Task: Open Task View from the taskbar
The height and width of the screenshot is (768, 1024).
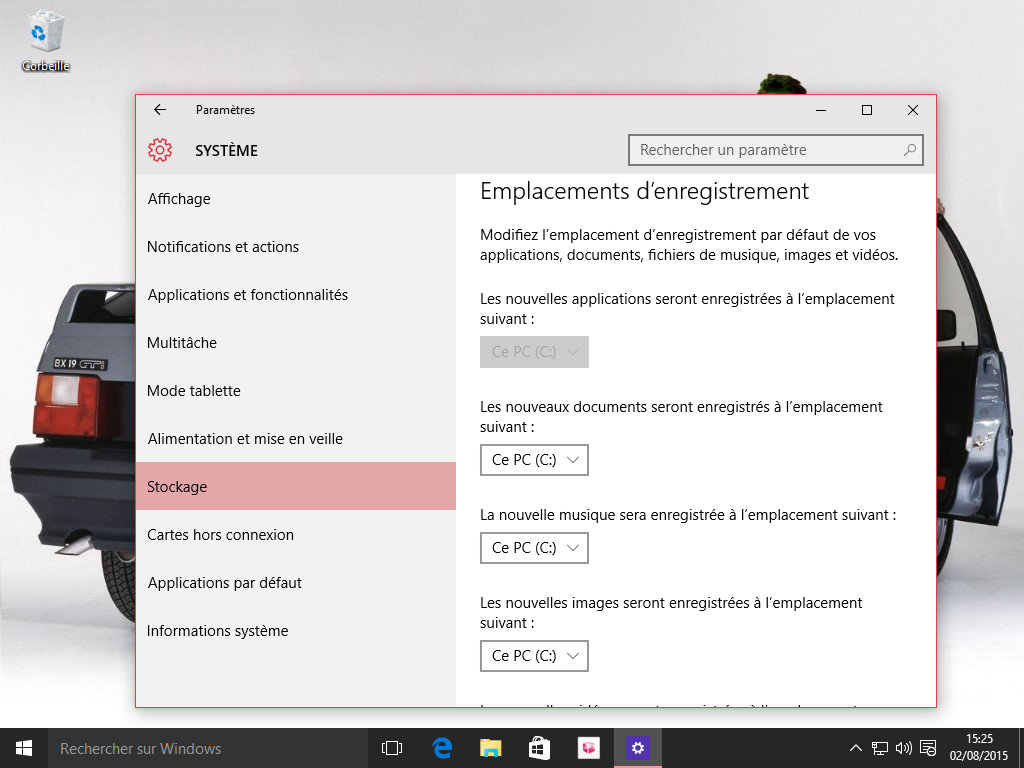Action: [392, 748]
